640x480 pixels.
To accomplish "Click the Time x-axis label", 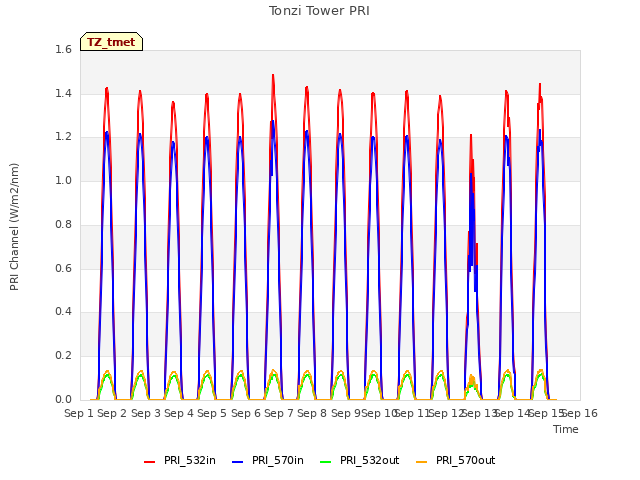I will [x=566, y=429].
